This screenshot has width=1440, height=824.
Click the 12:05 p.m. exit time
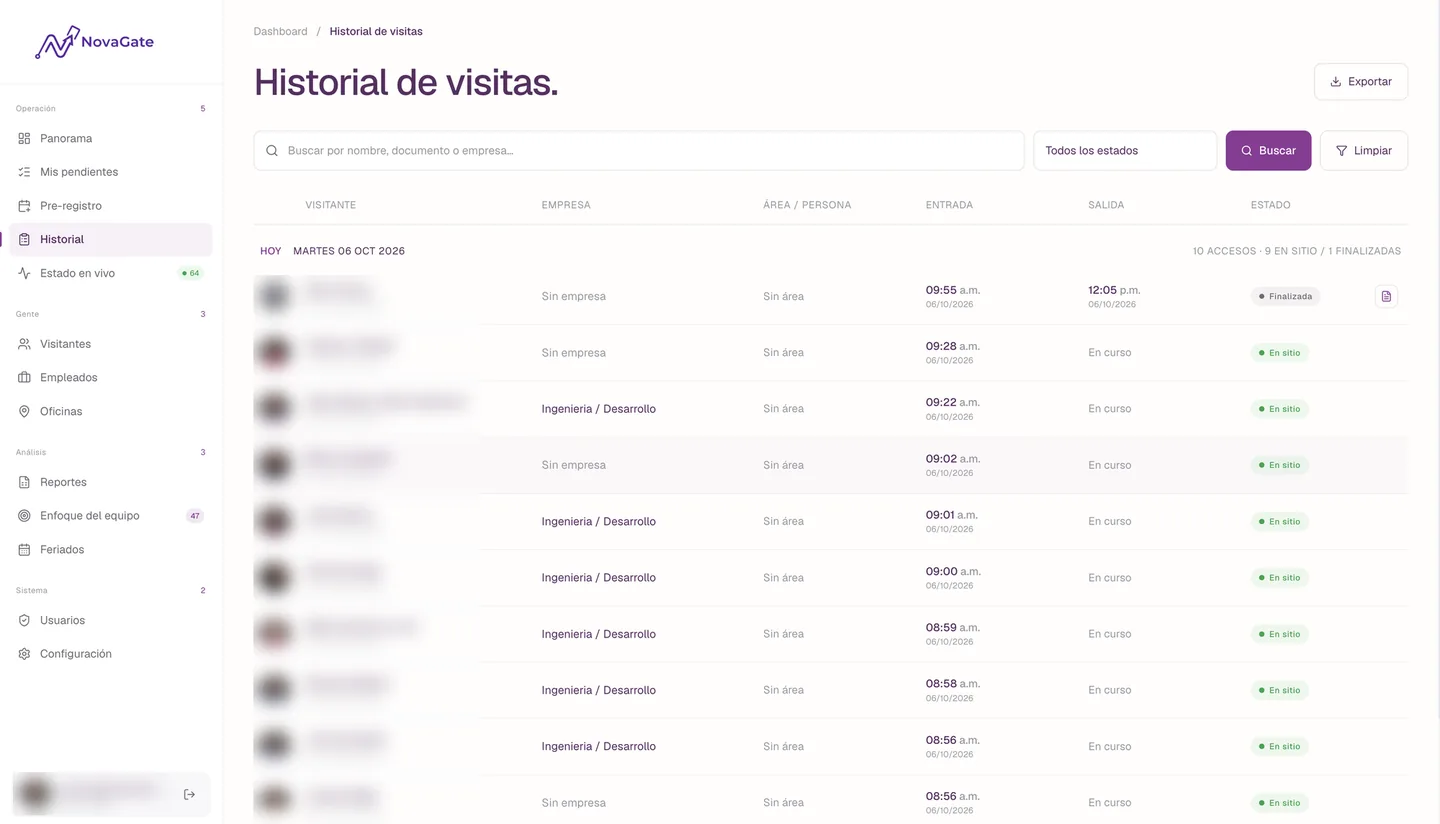point(1114,290)
